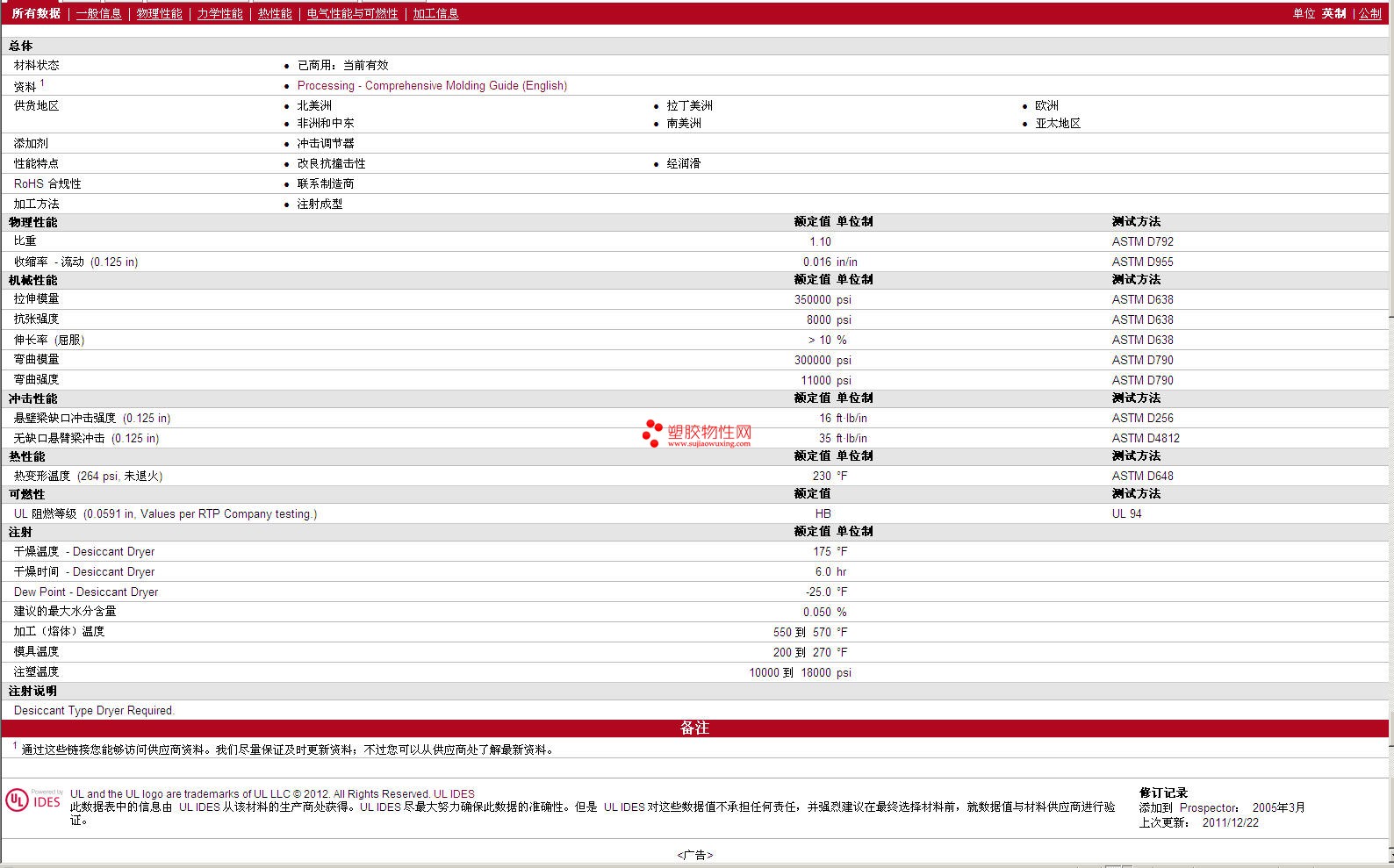Screen dimensions: 1394x868
Task: Click the 模具温度 row label
Action: (x=36, y=651)
